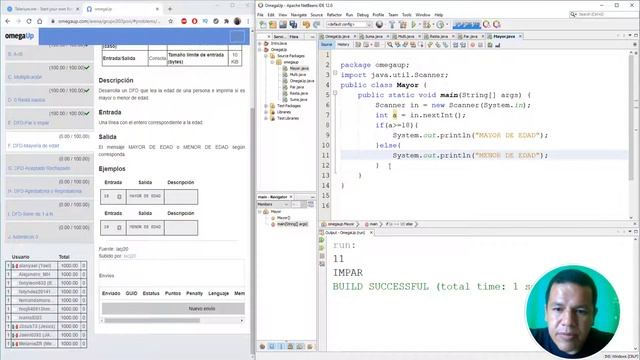Open the Profile Project dropdown arrow

tap(446, 25)
